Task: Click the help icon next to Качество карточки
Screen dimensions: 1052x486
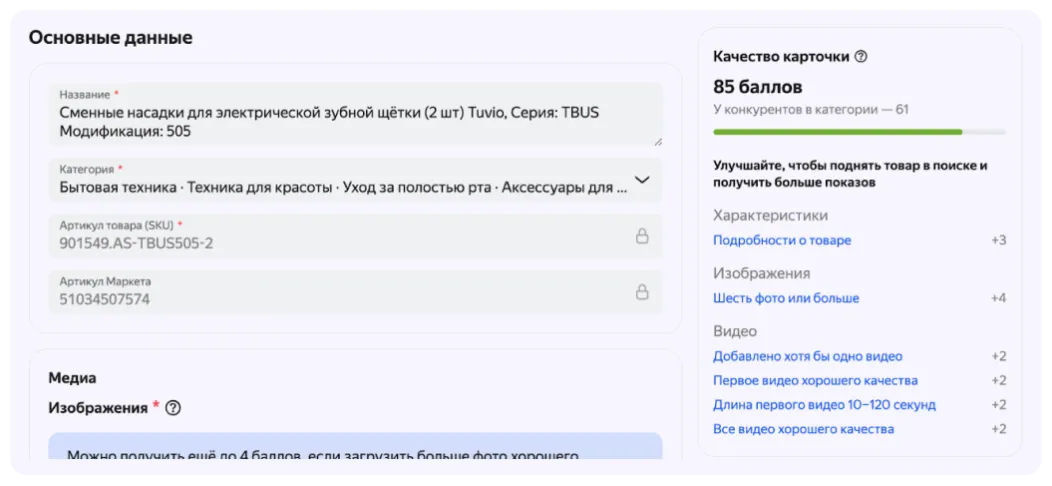Action: [x=861, y=57]
